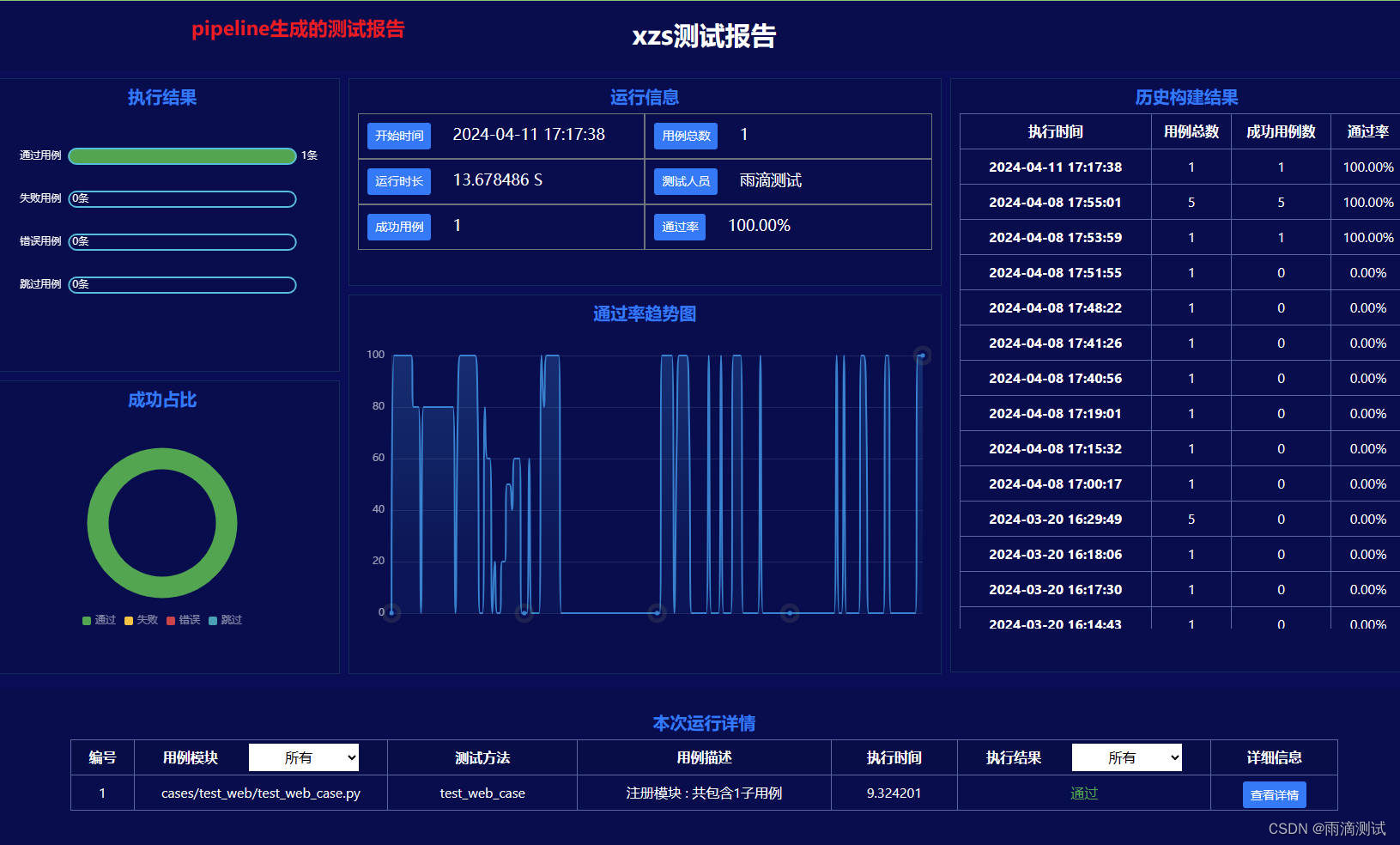This screenshot has height=845, width=1400.
Task: Click the 注册模块 case description cell
Action: (704, 793)
